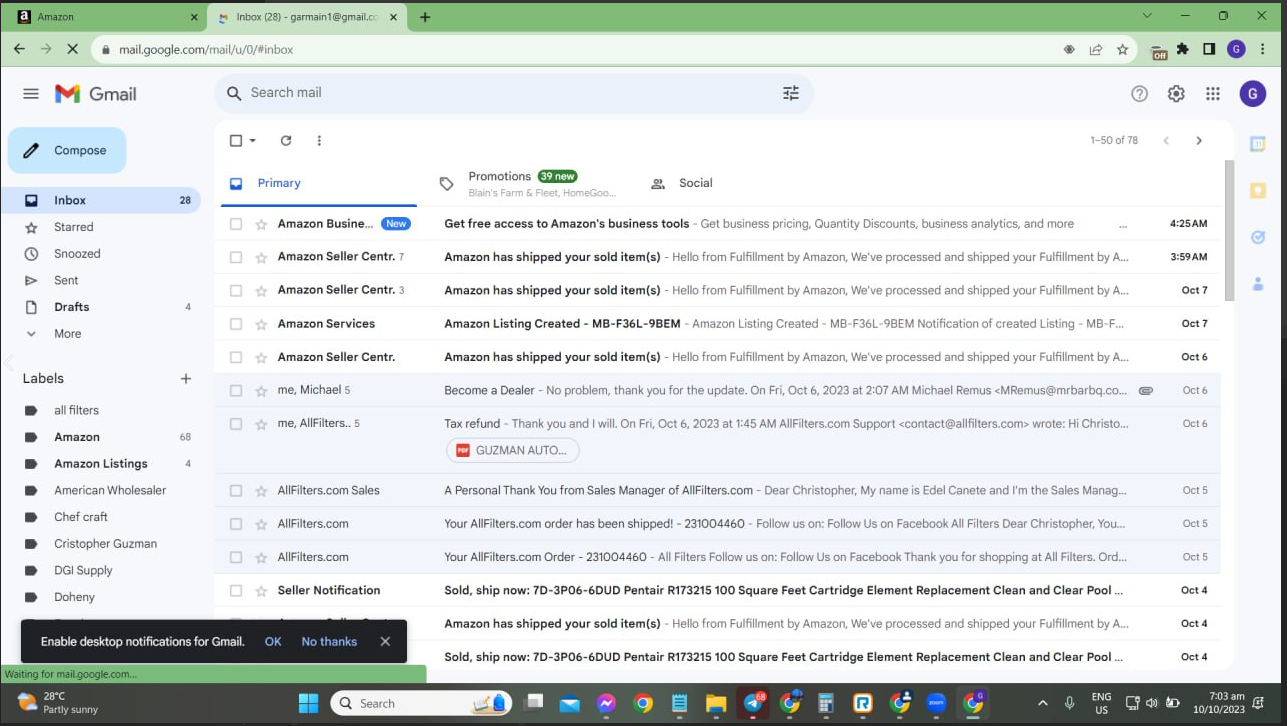
Task: Open Gmail settings gear icon
Action: tap(1176, 93)
